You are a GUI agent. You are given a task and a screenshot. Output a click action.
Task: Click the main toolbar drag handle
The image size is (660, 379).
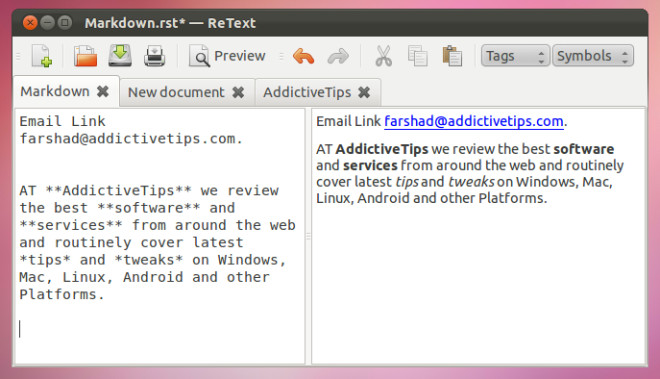click(19, 56)
